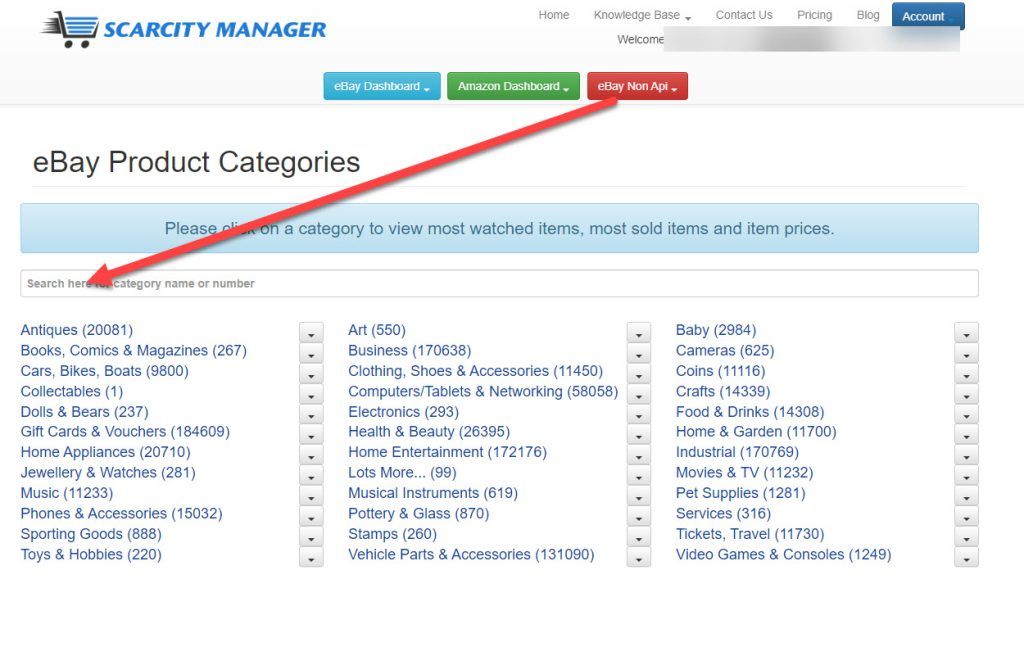Open Jewellery & Watches category
The height and width of the screenshot is (670, 1024).
coord(108,473)
